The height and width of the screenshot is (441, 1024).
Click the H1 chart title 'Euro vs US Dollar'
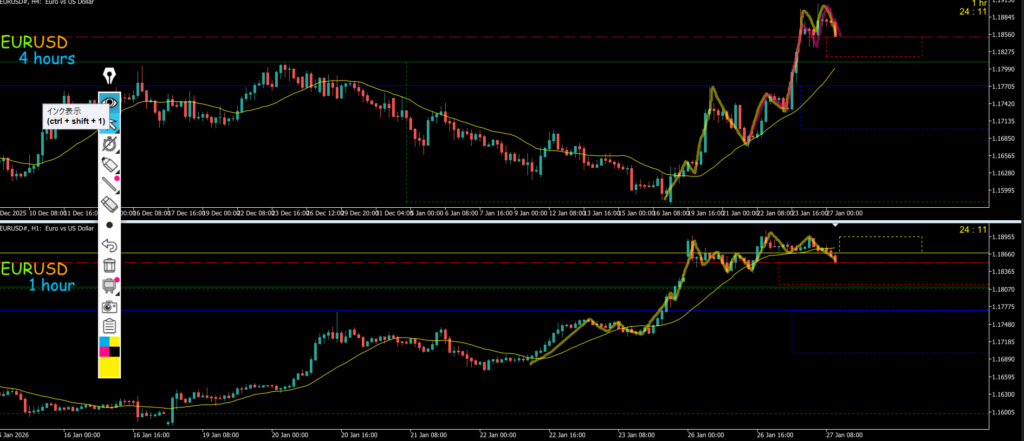coord(71,228)
